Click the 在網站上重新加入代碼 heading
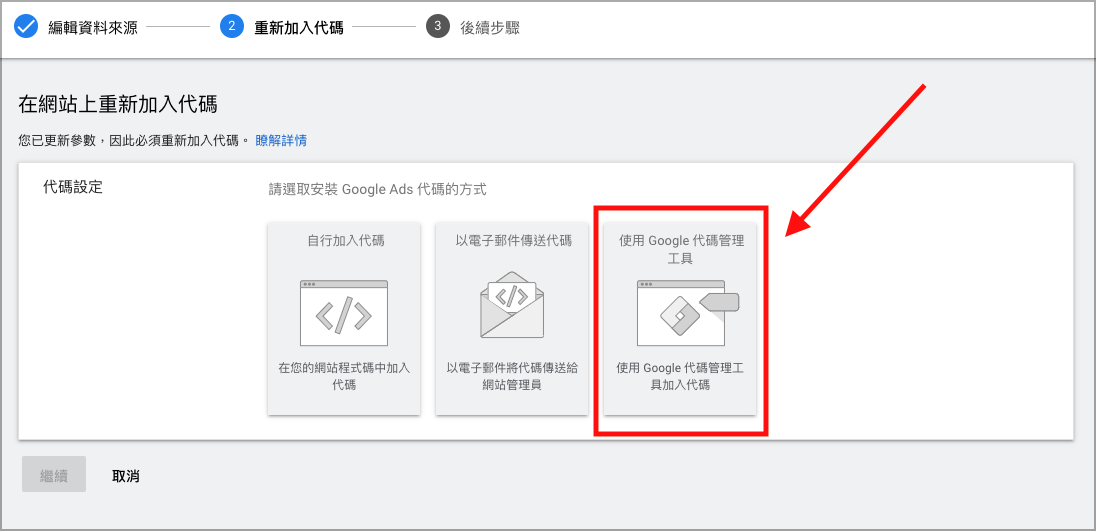 tap(117, 105)
